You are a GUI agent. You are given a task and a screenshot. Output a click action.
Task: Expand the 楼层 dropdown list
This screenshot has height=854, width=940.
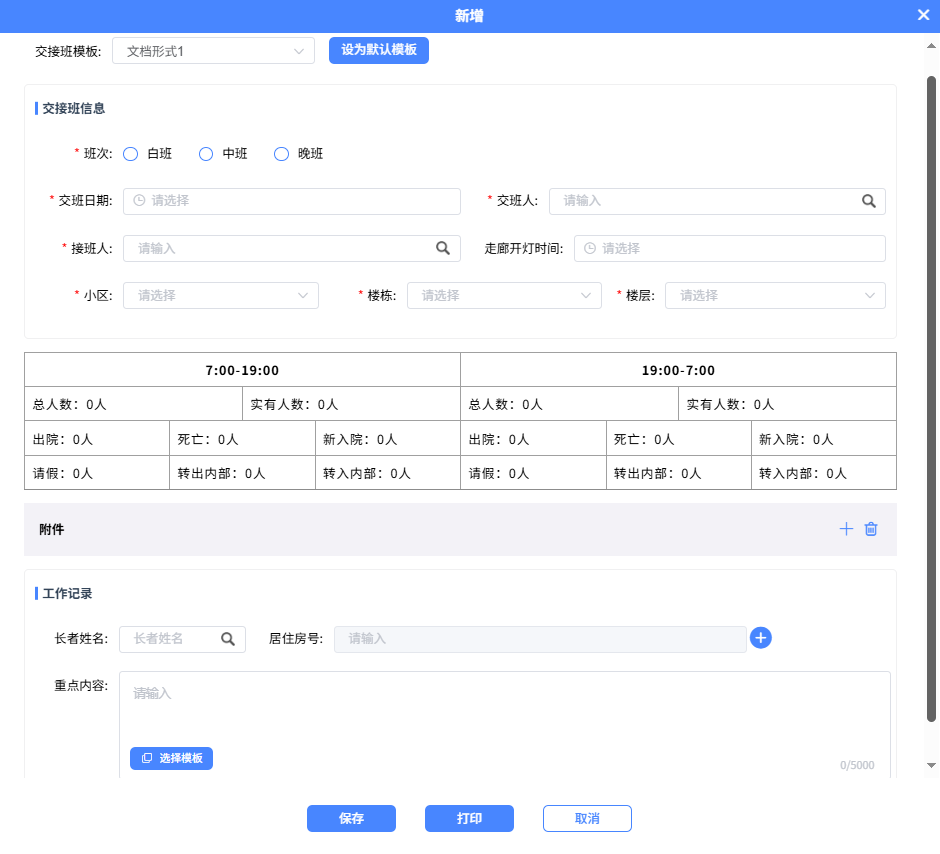coord(775,295)
